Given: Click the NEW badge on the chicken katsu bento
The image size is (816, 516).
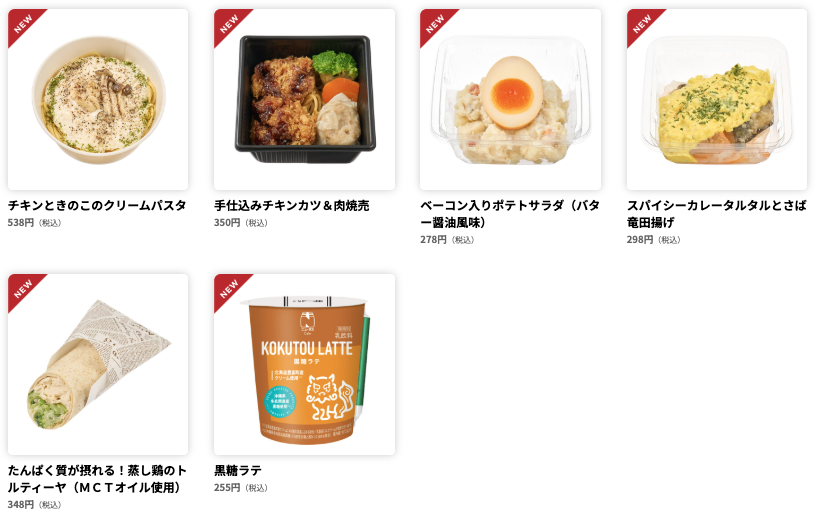Looking at the screenshot, I should tap(229, 23).
